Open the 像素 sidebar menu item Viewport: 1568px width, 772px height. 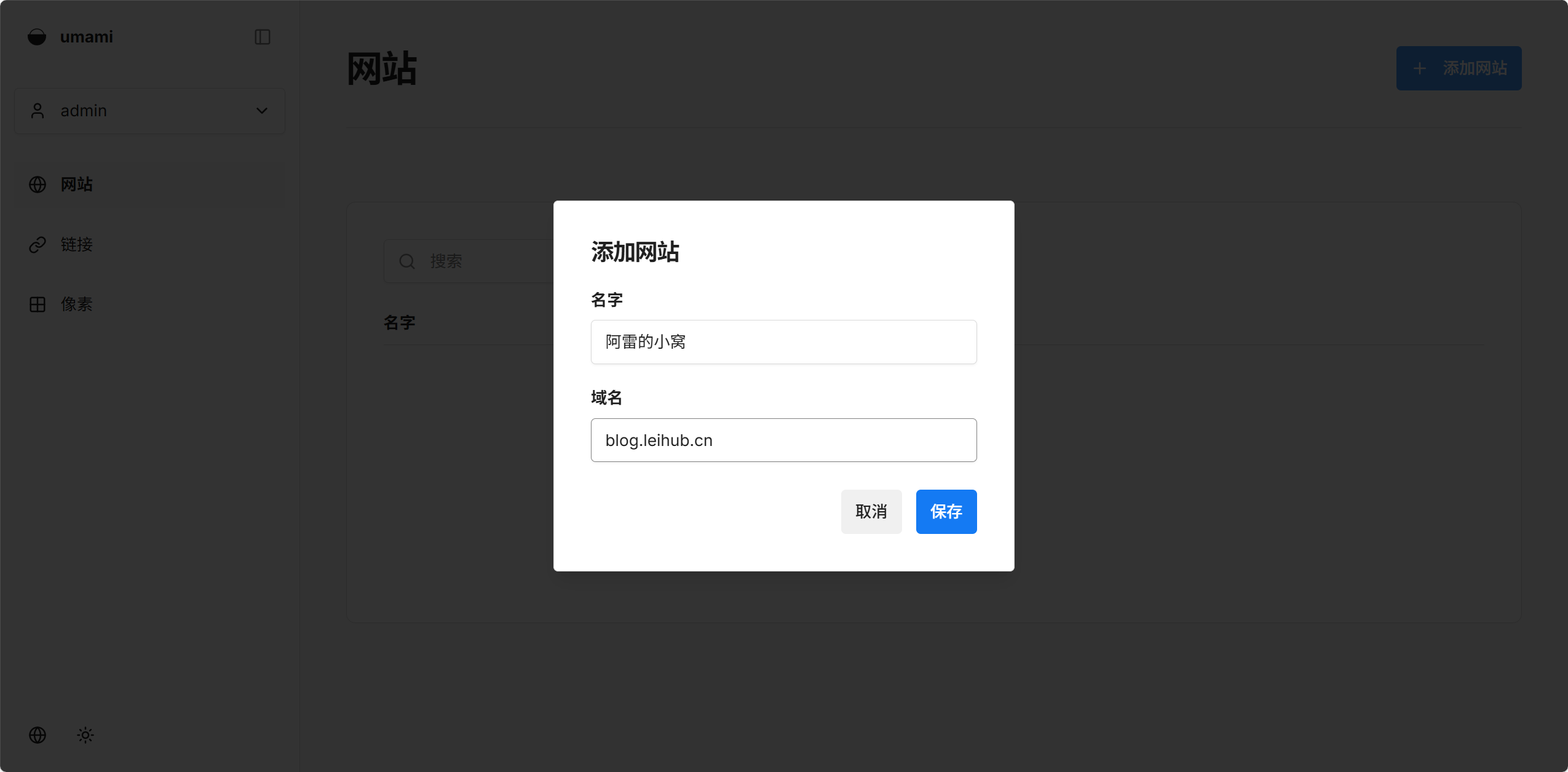click(x=77, y=304)
